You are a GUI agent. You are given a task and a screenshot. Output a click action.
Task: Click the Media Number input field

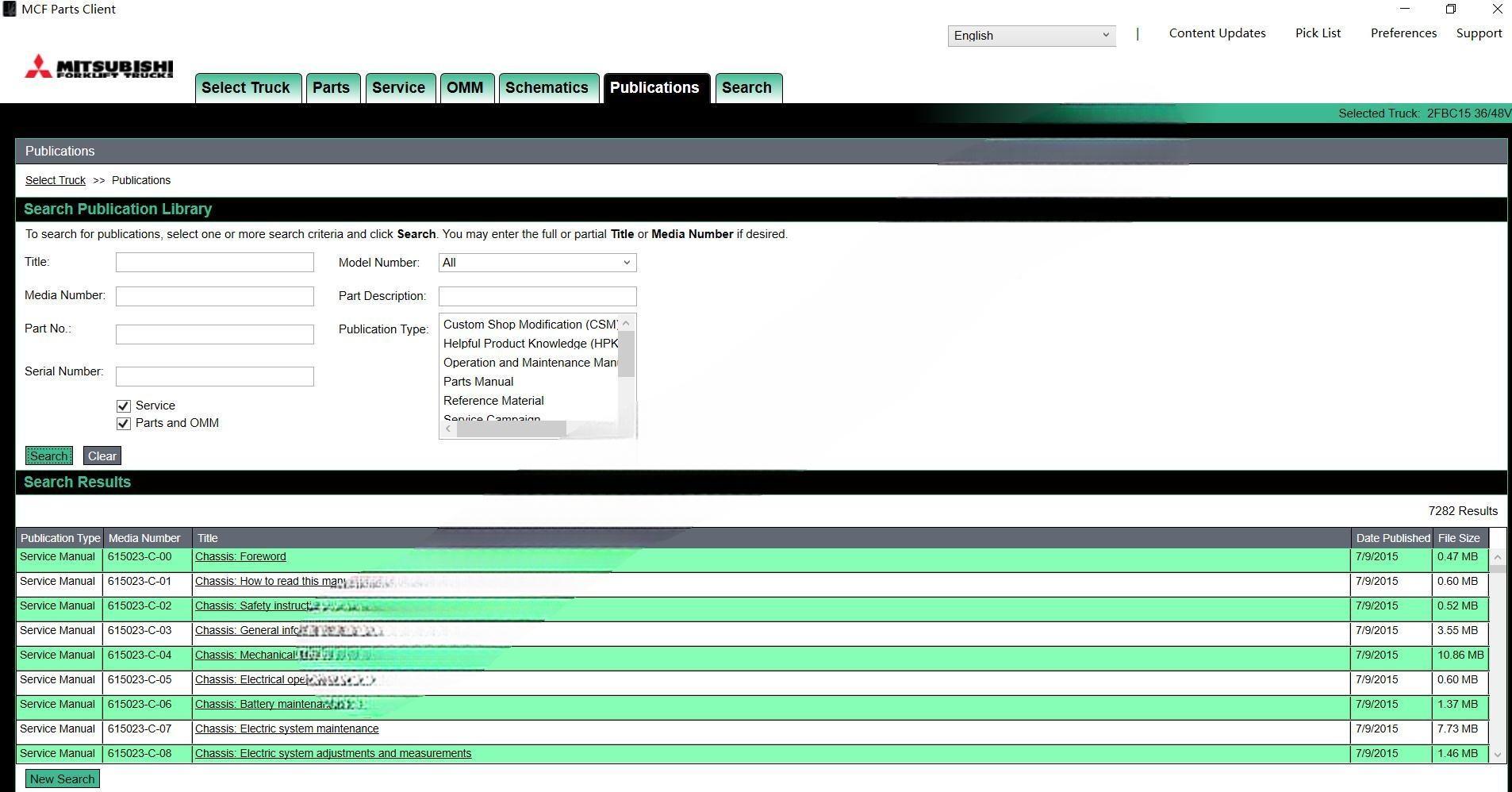pyautogui.click(x=214, y=297)
